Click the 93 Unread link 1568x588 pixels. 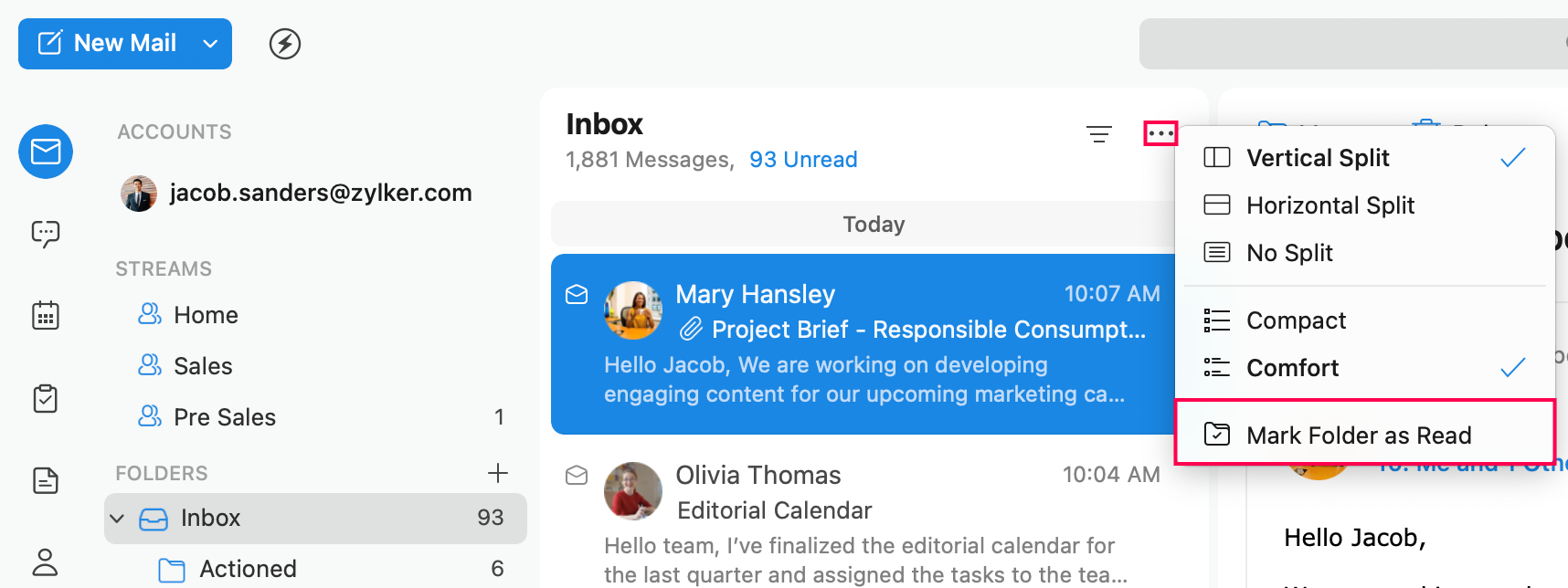tap(803, 160)
